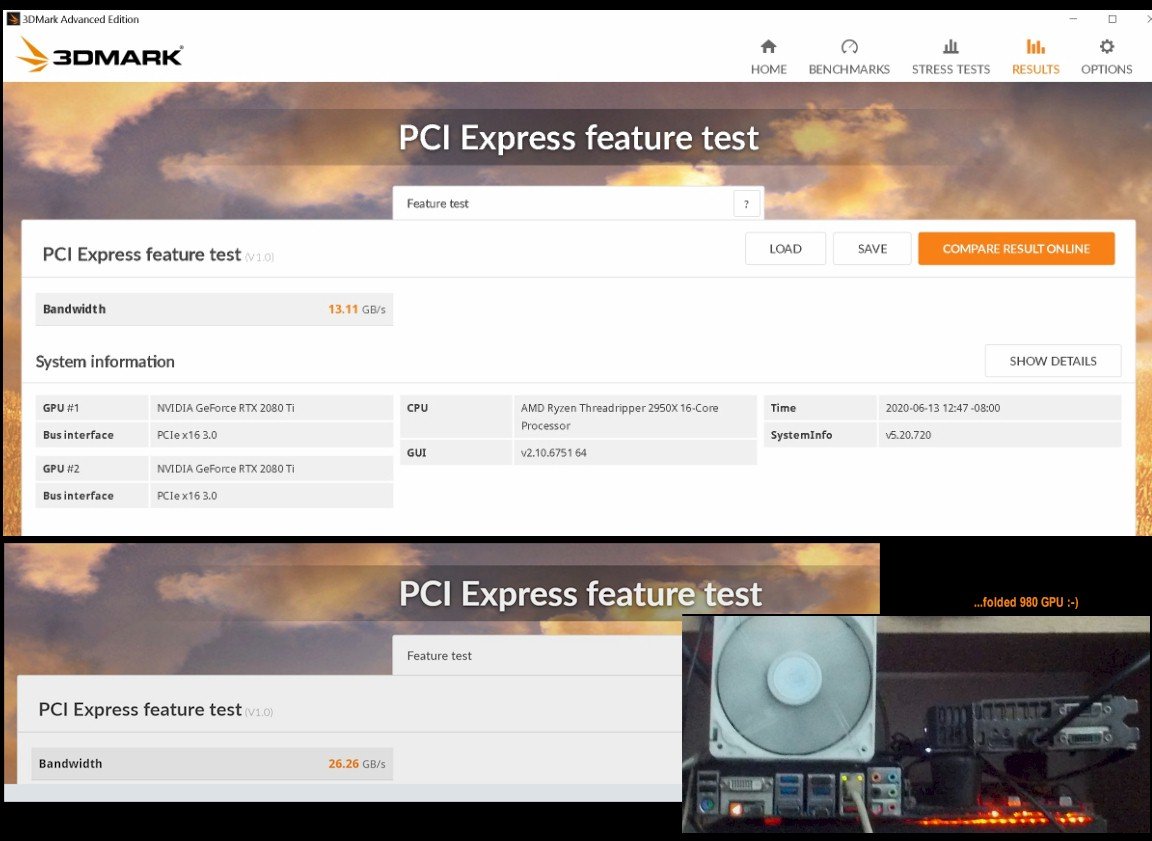Select the 26.26 GB/s bandwidth value
The image size is (1152, 841).
356,764
